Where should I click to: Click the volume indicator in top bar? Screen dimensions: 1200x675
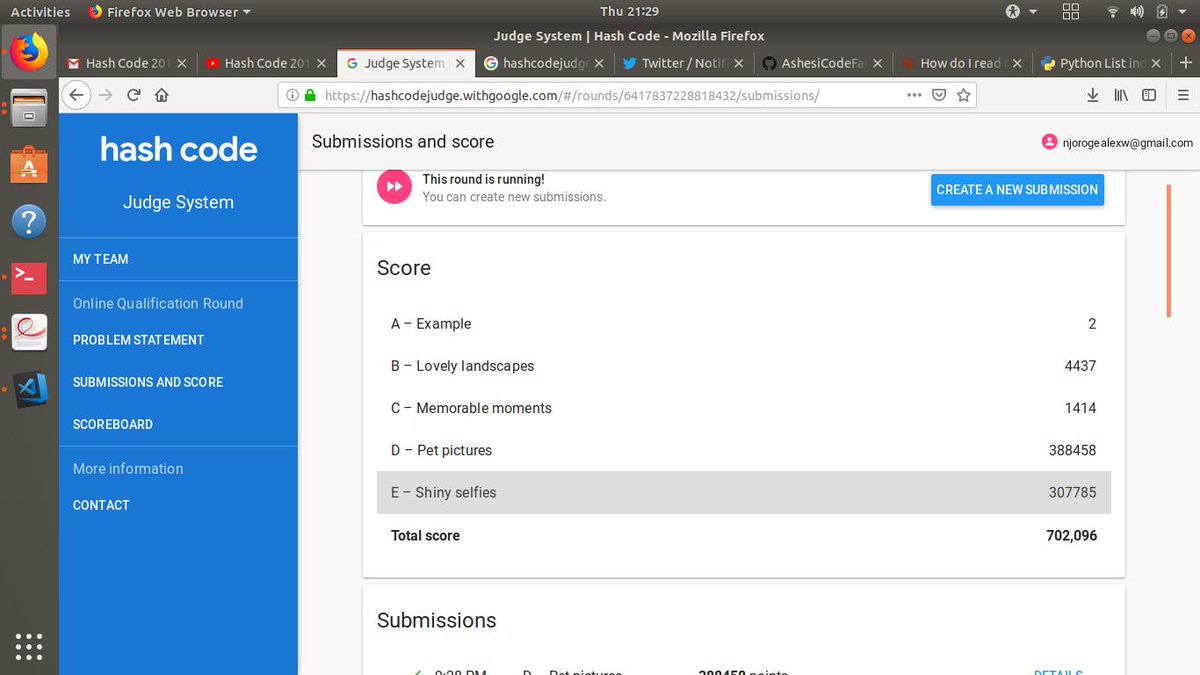[x=1138, y=12]
